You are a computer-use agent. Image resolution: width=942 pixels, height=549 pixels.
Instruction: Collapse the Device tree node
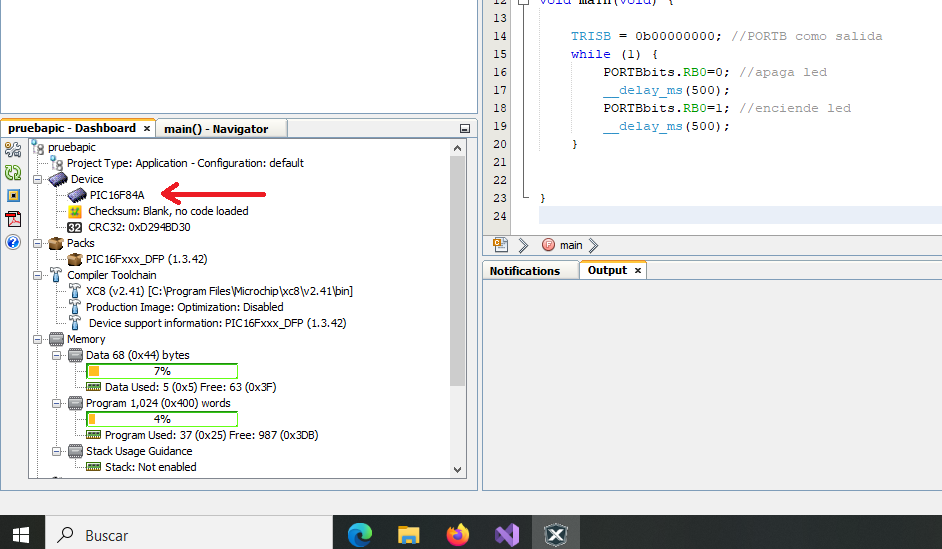[x=37, y=180]
